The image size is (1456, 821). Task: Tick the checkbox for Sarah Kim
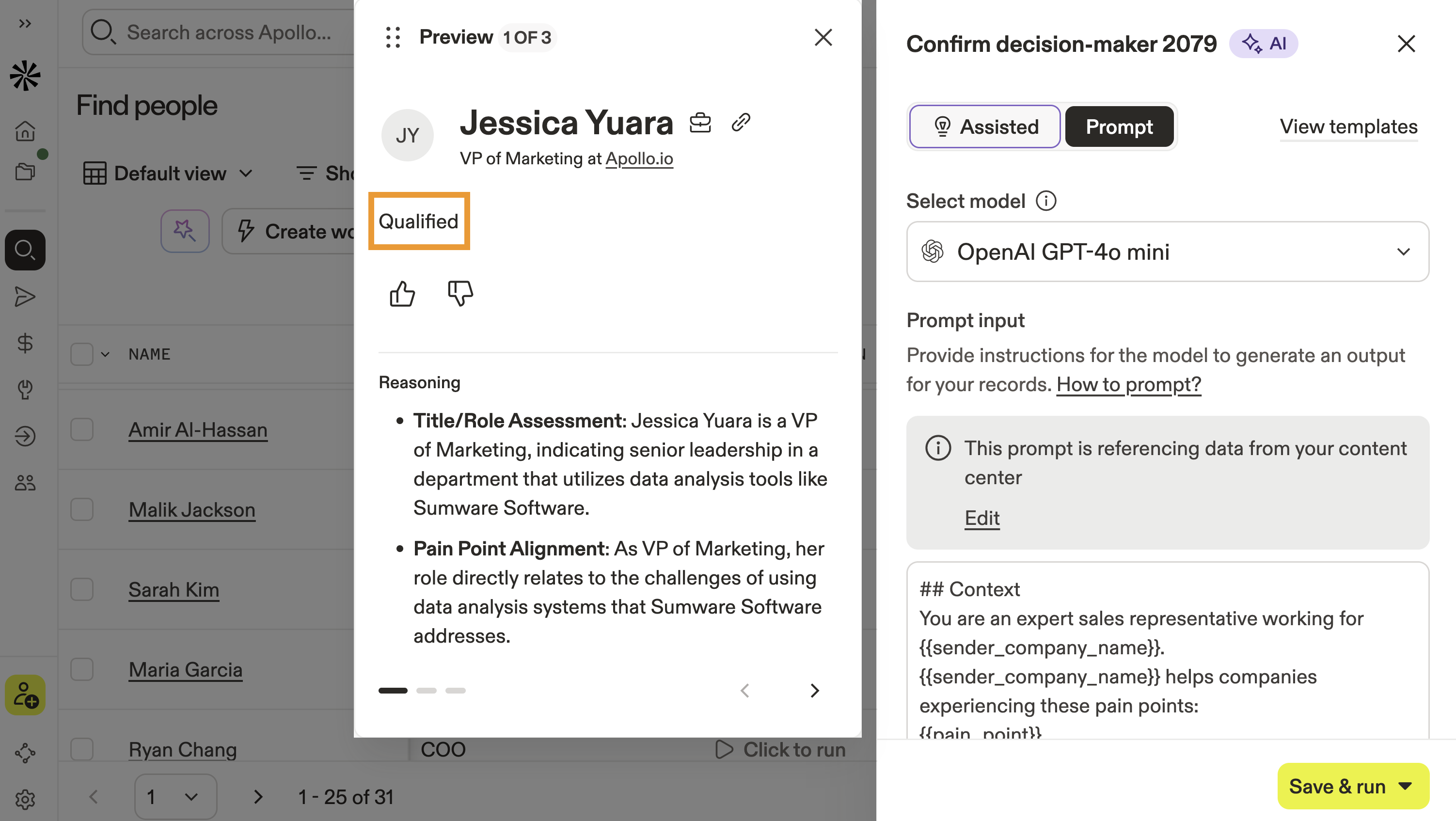click(x=82, y=590)
